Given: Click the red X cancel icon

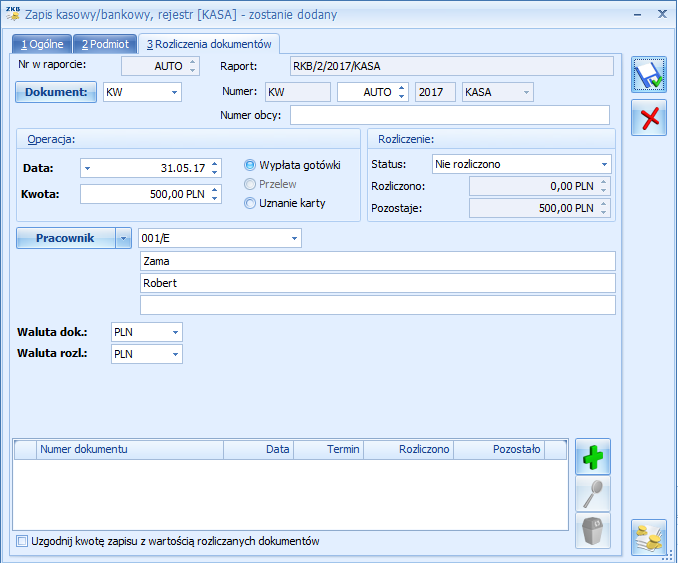Looking at the screenshot, I should (648, 118).
